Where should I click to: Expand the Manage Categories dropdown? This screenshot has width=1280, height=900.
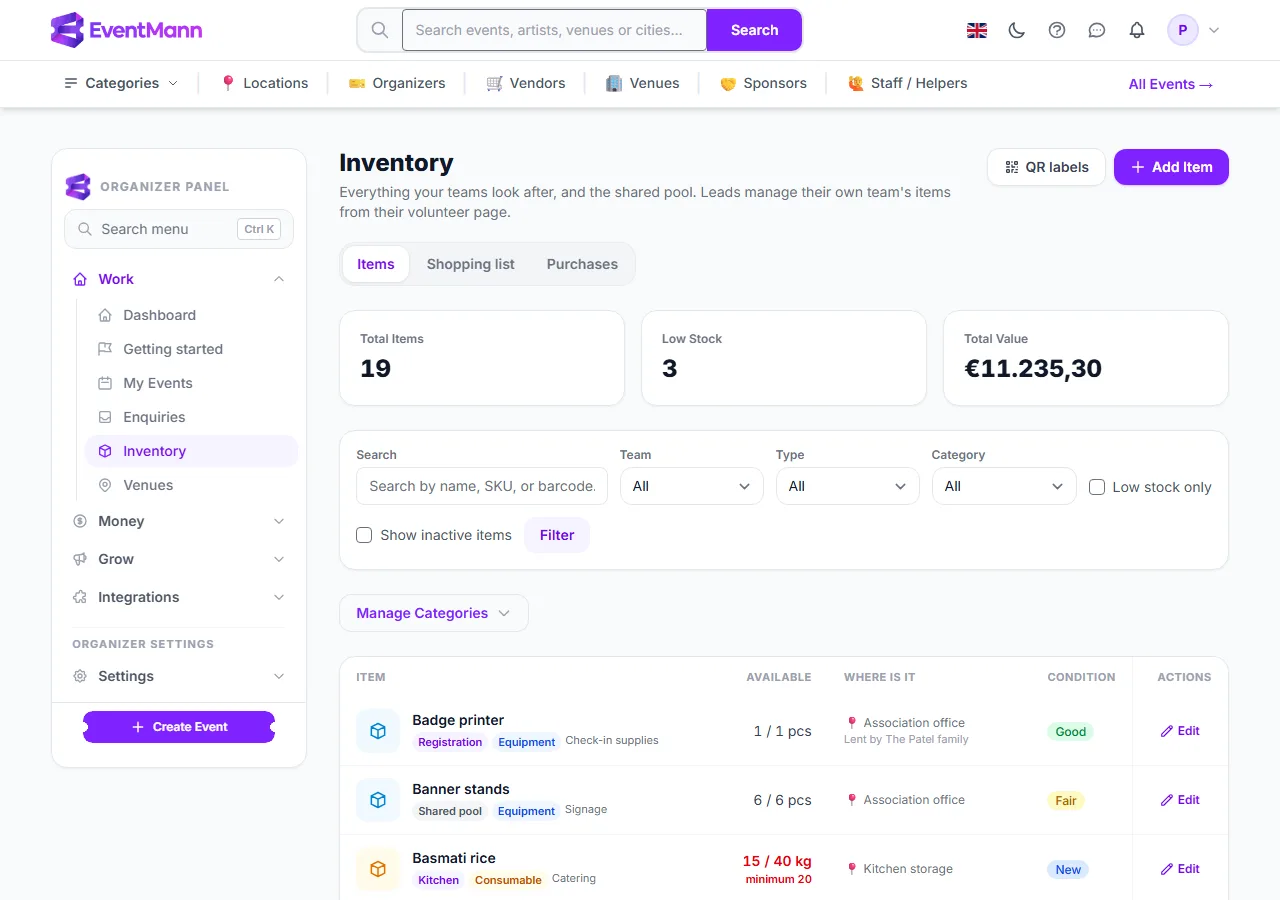point(434,613)
